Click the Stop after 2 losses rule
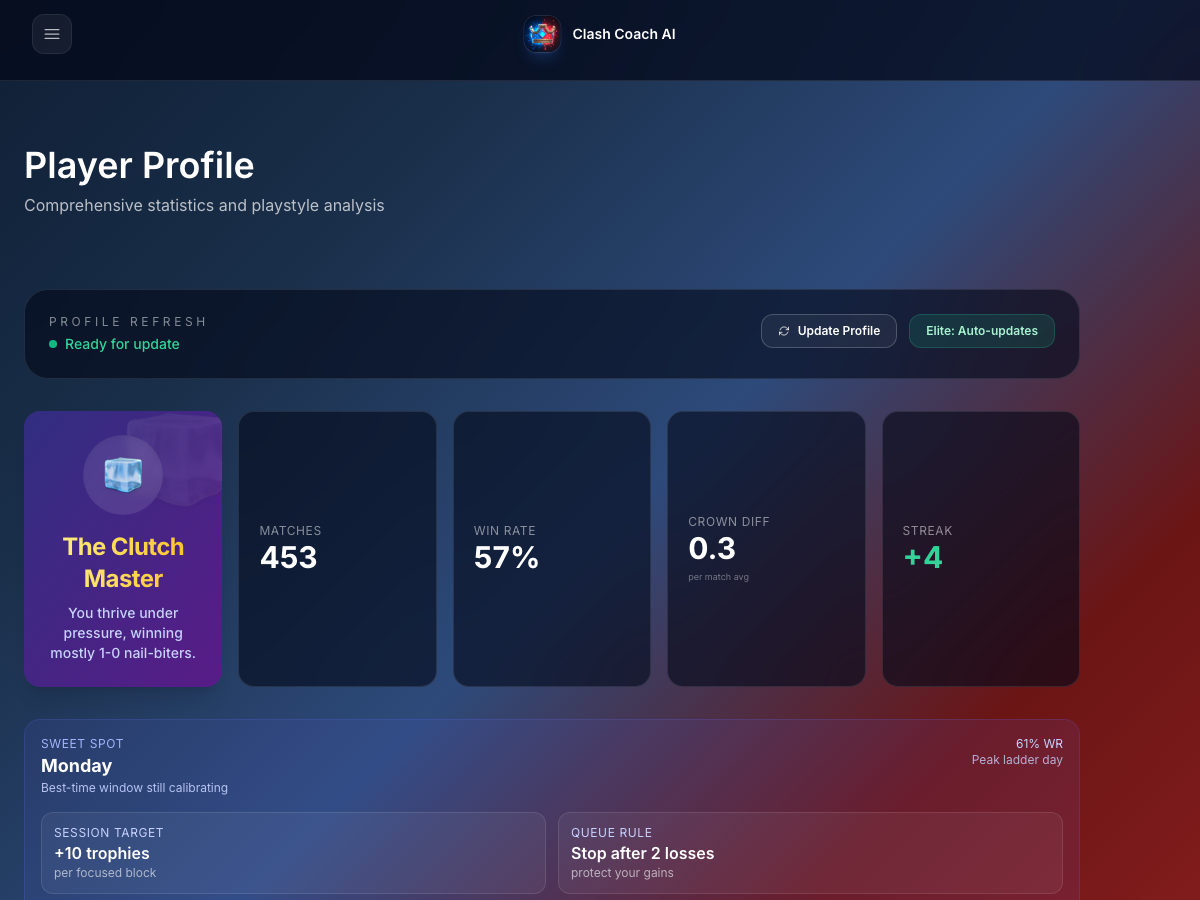The width and height of the screenshot is (1200, 900). click(x=642, y=853)
